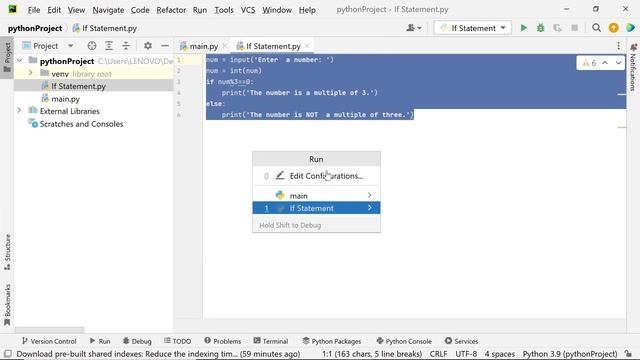Open the VCS menu
The height and width of the screenshot is (360, 640).
click(248, 9)
